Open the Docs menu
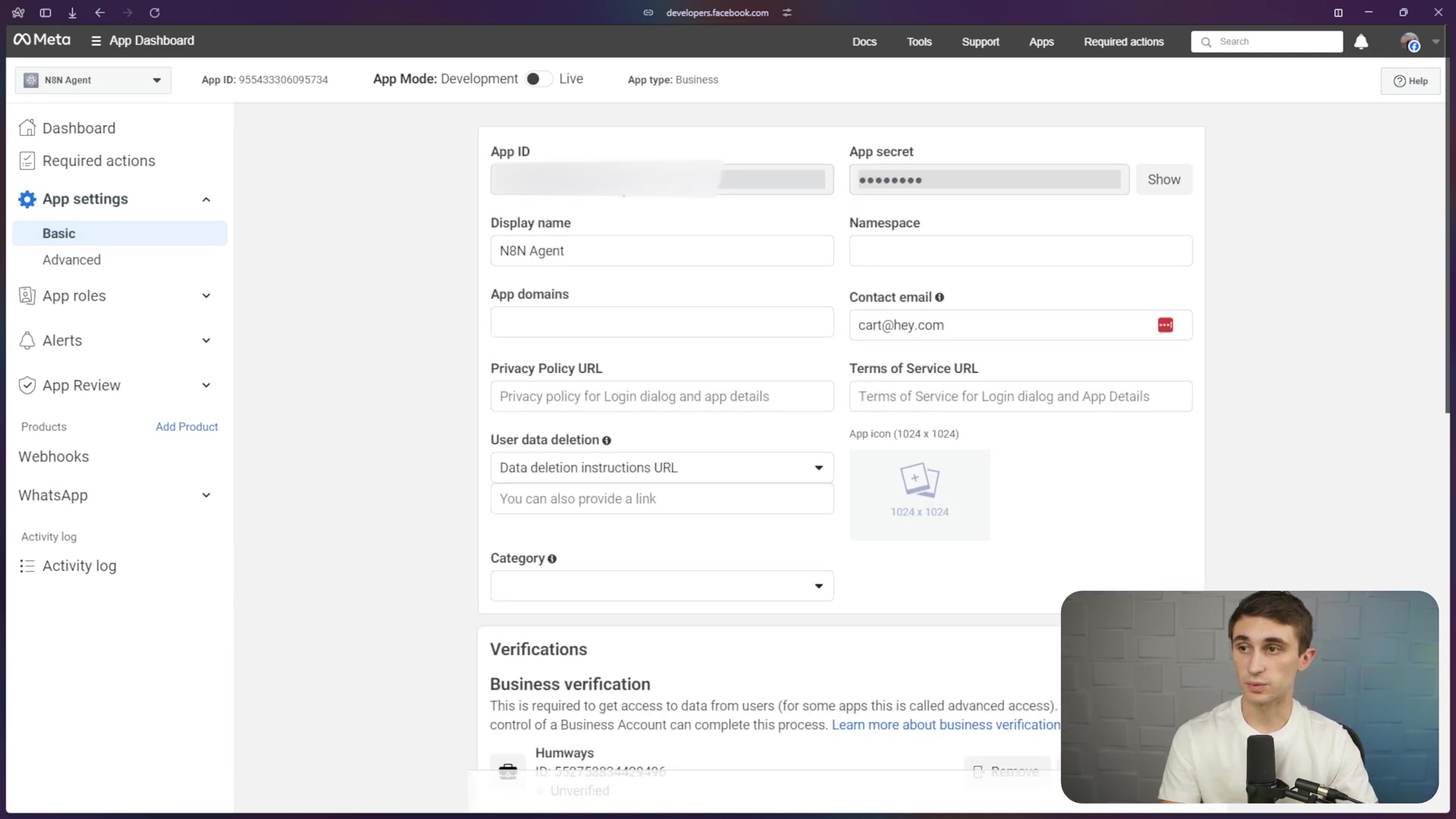 tap(864, 42)
